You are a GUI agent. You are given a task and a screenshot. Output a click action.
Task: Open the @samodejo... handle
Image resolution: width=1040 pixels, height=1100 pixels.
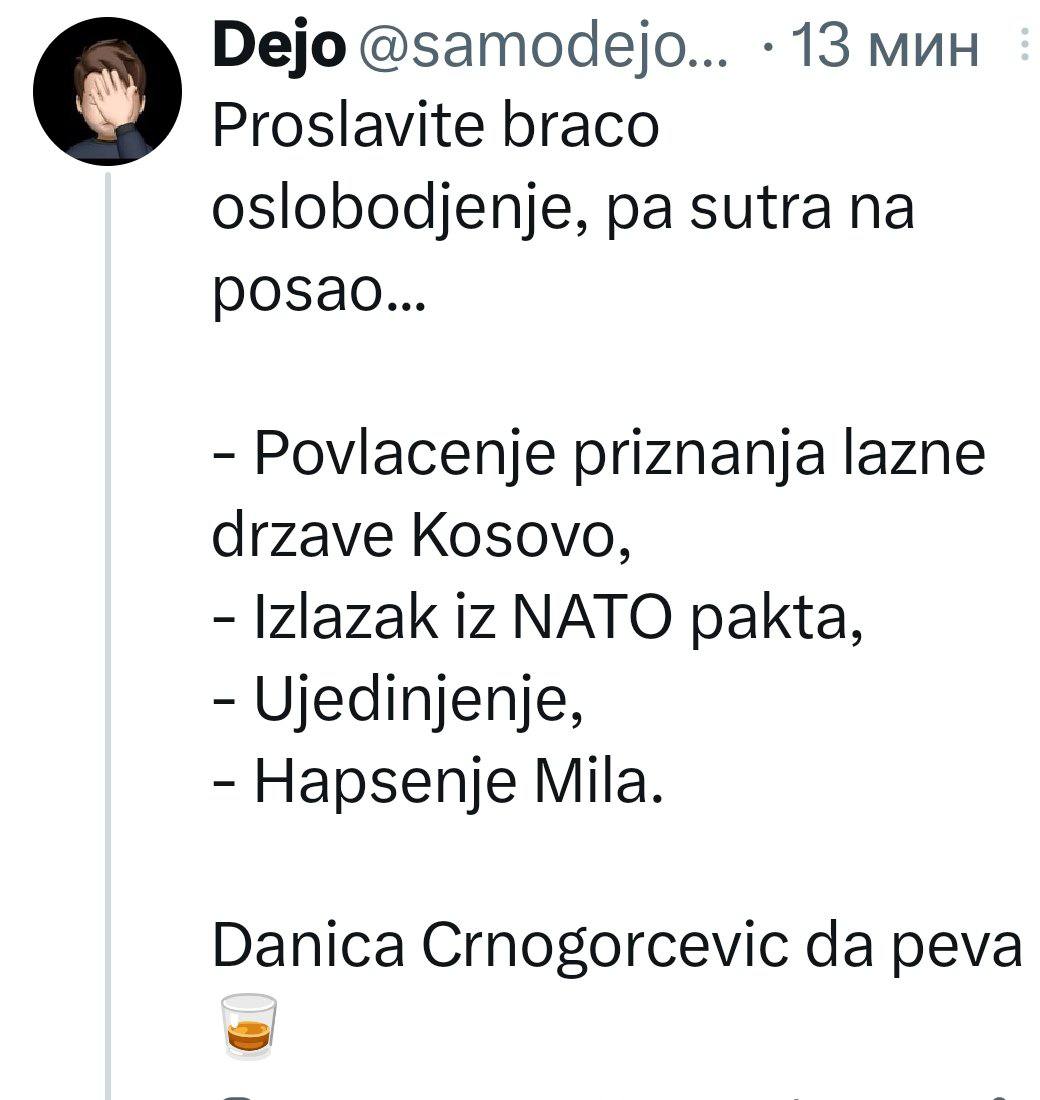coord(544,46)
